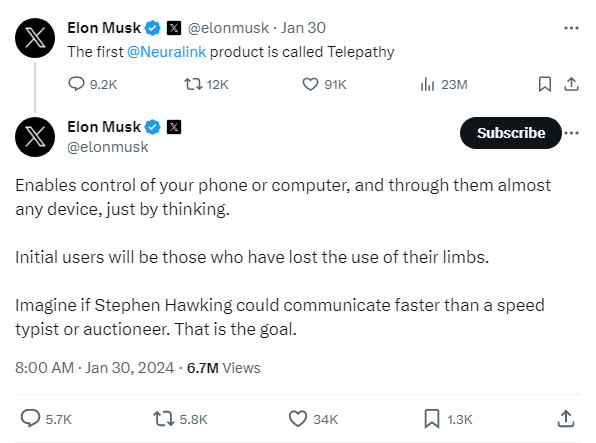Open the Jan 30 timestamp of first tweet

pyautogui.click(x=303, y=28)
